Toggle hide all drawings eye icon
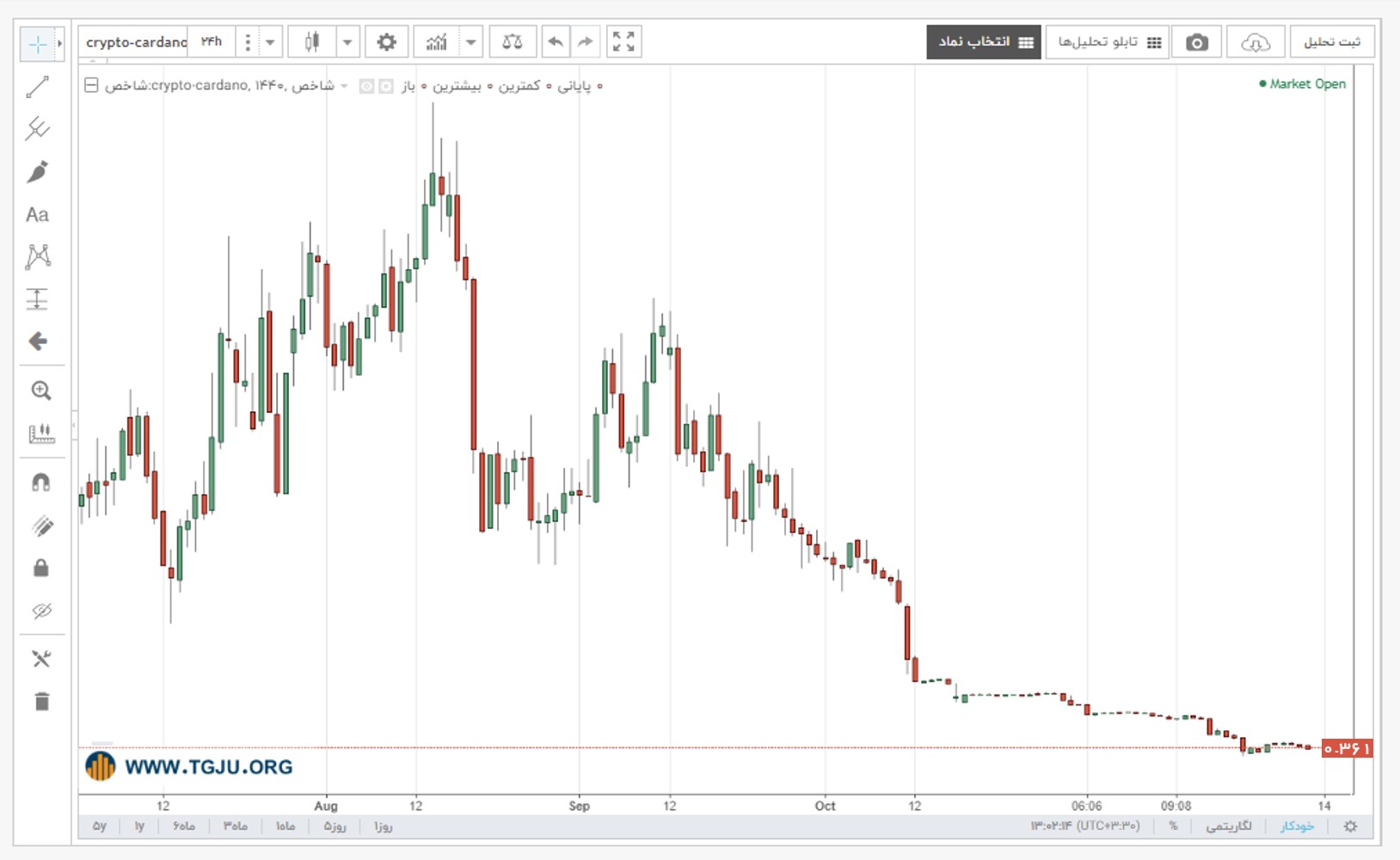Image resolution: width=1400 pixels, height=860 pixels. (x=41, y=611)
